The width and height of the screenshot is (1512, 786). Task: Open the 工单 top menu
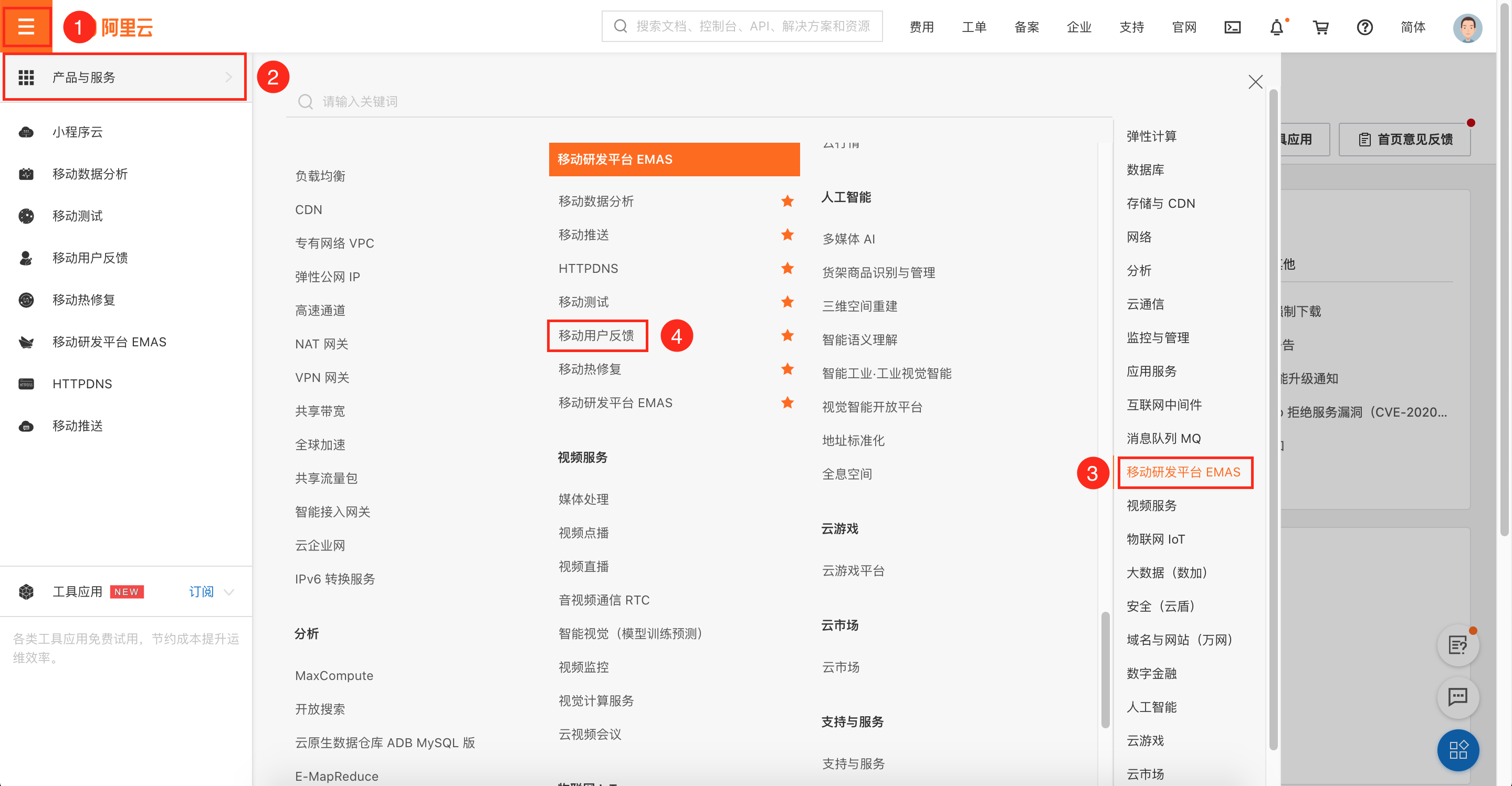pyautogui.click(x=974, y=27)
